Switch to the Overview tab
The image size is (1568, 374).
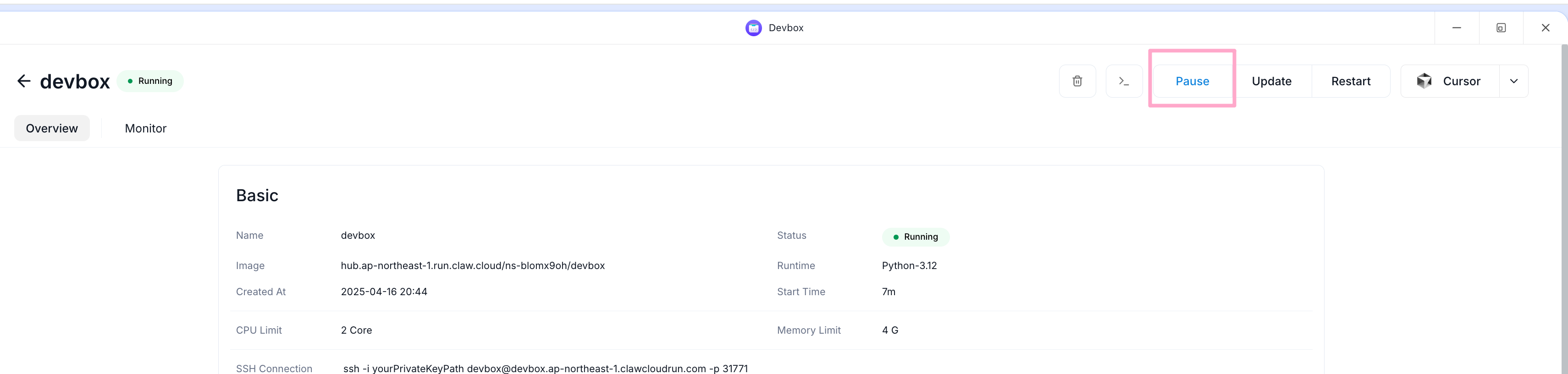(x=52, y=128)
